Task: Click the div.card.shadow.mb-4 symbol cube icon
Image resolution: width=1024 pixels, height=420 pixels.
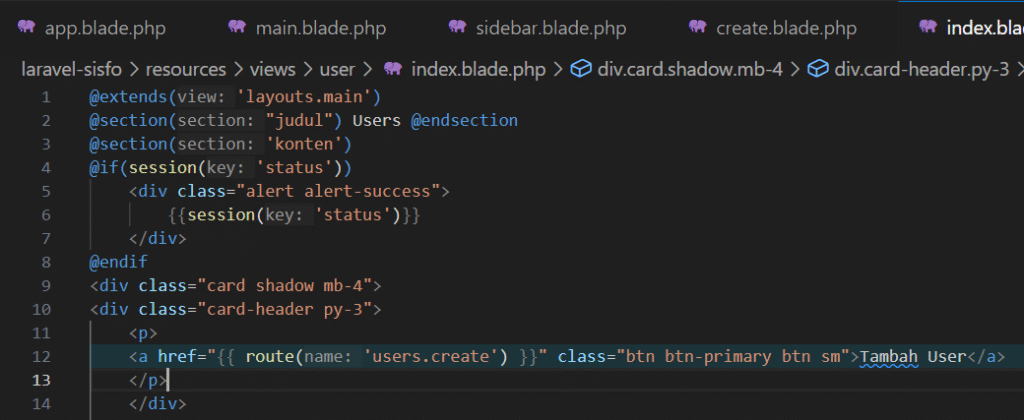Action: click(x=579, y=69)
